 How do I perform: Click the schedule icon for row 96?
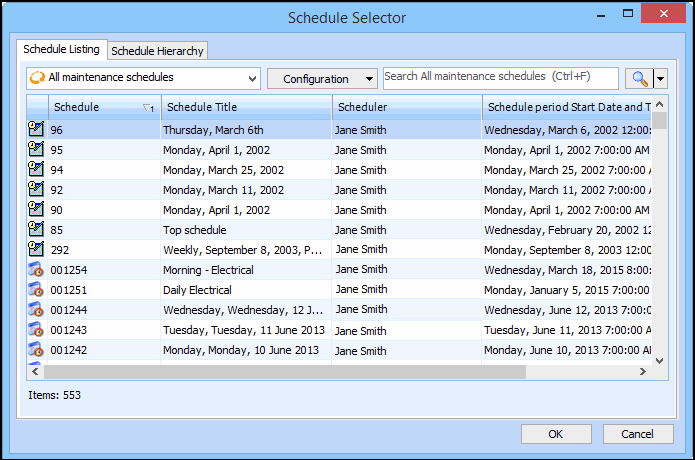coord(36,129)
